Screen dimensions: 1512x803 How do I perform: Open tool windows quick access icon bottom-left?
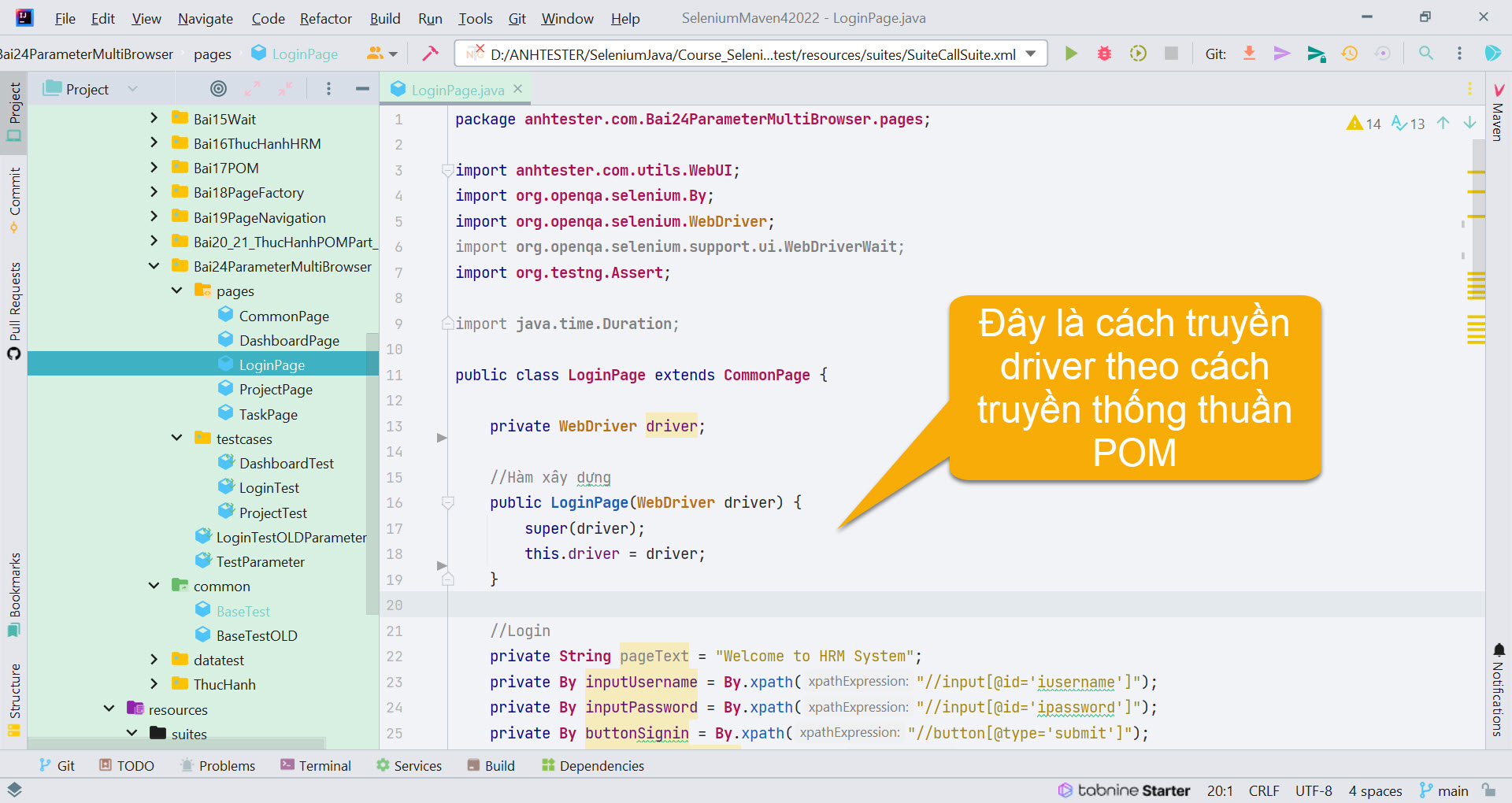[14, 790]
